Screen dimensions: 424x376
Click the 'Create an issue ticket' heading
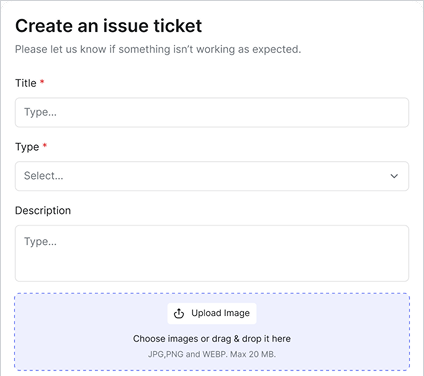pyautogui.click(x=108, y=26)
